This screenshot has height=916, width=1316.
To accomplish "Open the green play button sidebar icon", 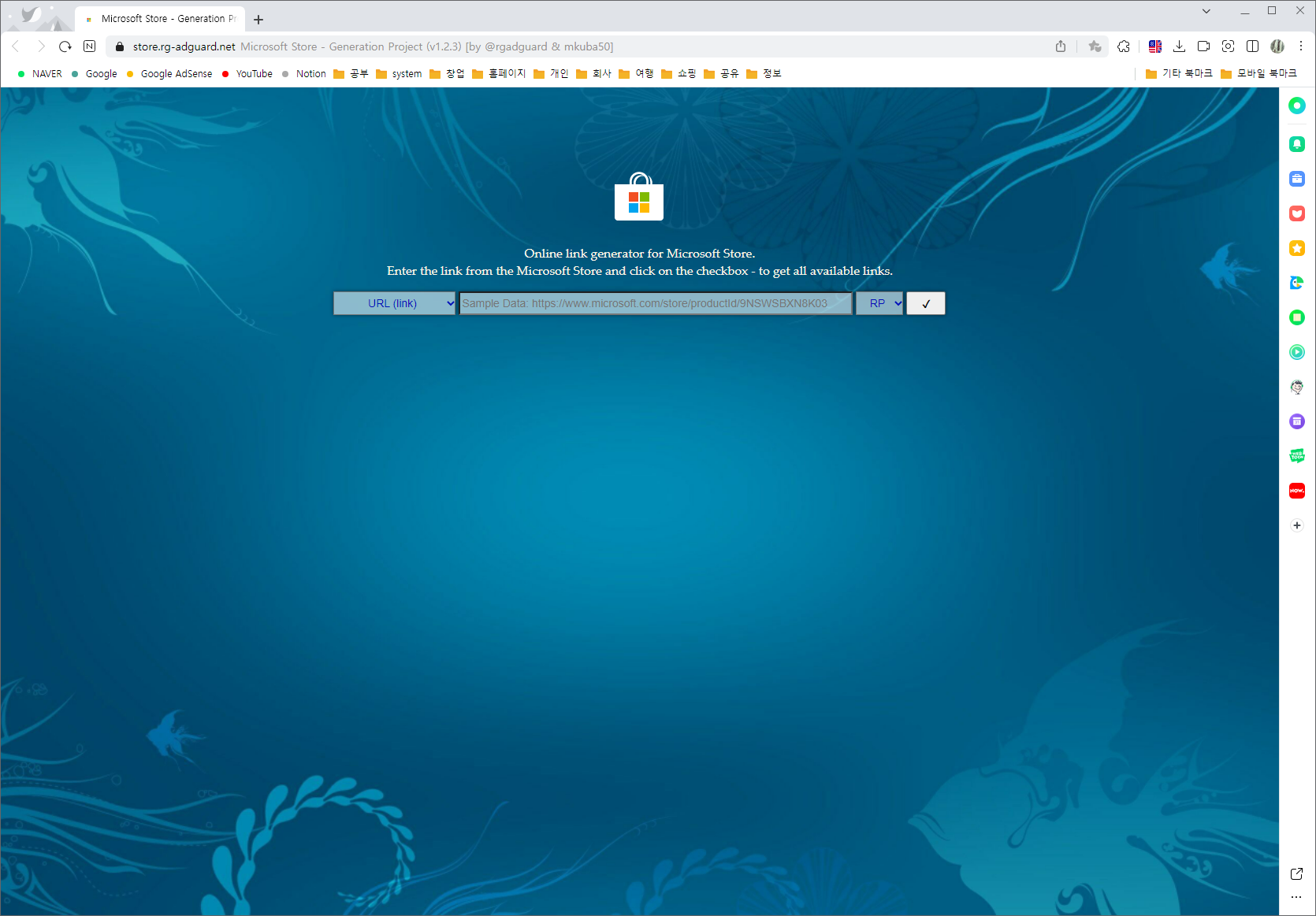I will 1297,352.
